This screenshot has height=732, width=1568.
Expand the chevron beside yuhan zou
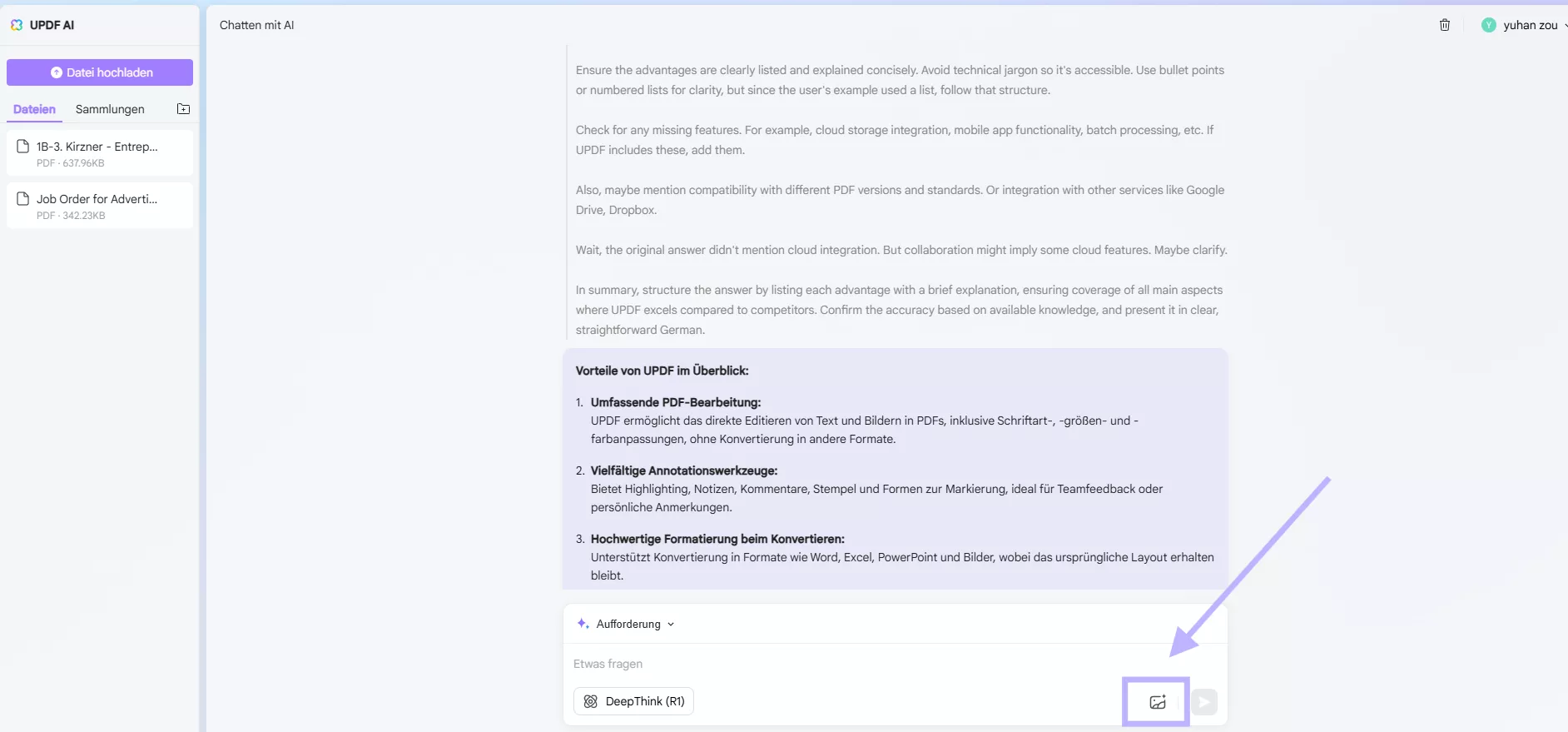[1565, 25]
